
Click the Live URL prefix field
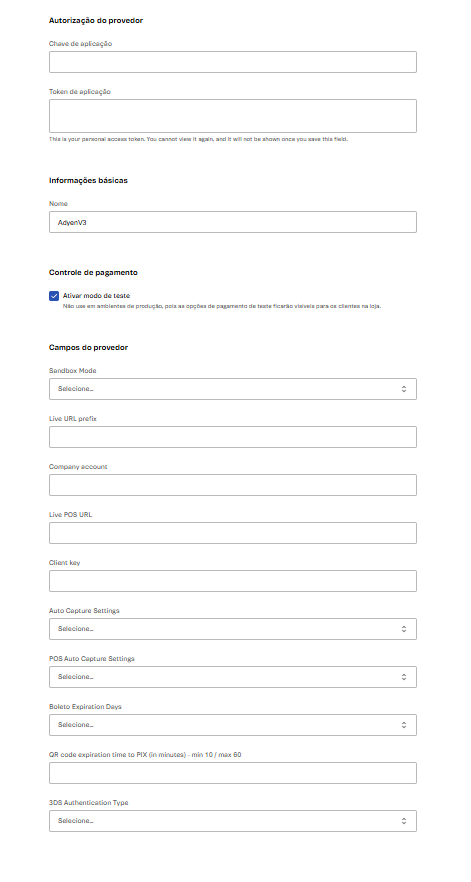point(232,437)
